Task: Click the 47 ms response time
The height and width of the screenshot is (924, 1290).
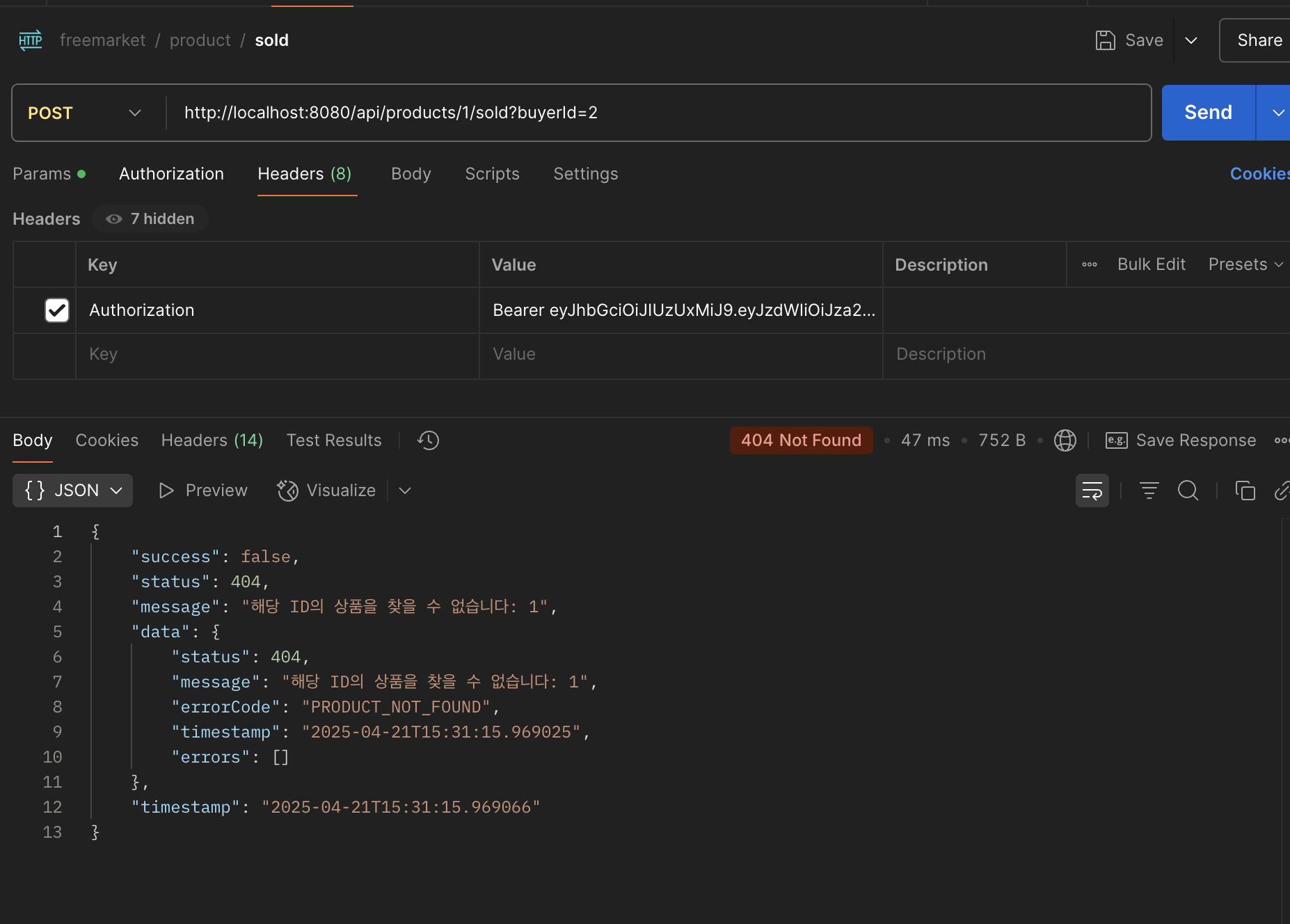Action: click(925, 440)
